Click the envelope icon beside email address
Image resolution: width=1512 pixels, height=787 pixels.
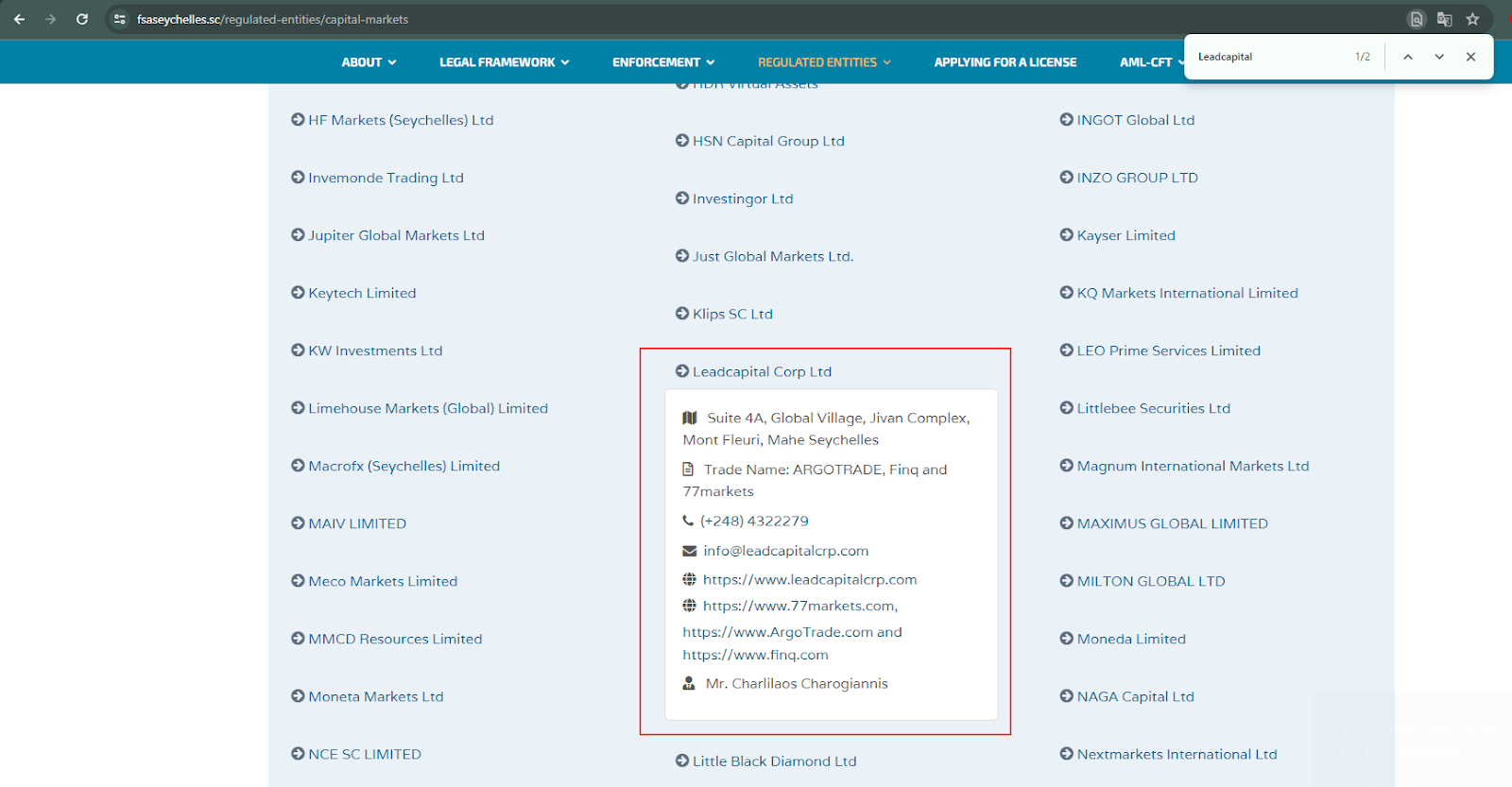(690, 551)
